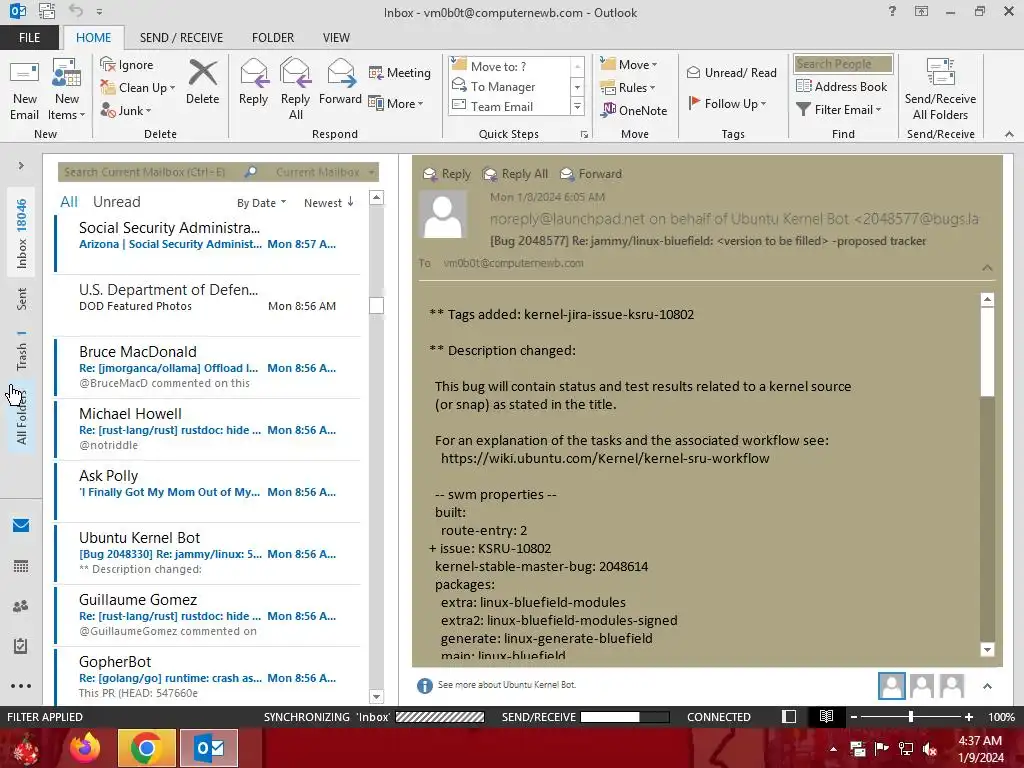Toggle Unread/Read status
Screen dimensions: 1024x768
pyautogui.click(x=731, y=72)
